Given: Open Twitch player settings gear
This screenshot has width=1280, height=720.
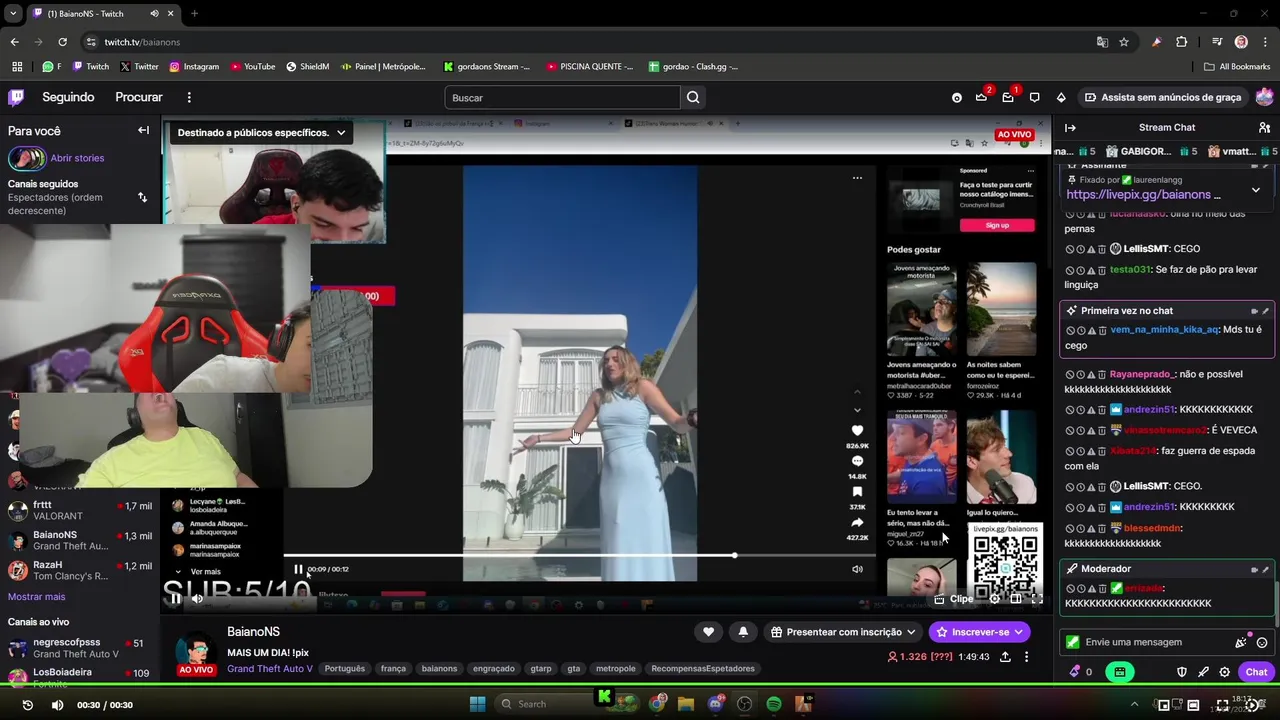Looking at the screenshot, I should pyautogui.click(x=993, y=599).
